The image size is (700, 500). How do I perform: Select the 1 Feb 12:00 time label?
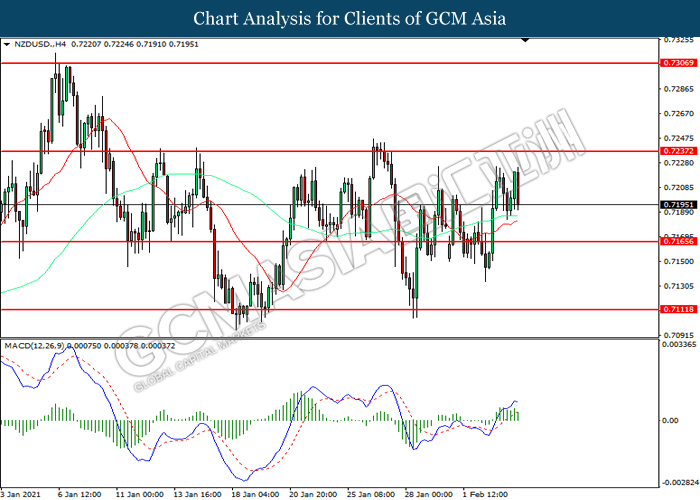point(485,493)
